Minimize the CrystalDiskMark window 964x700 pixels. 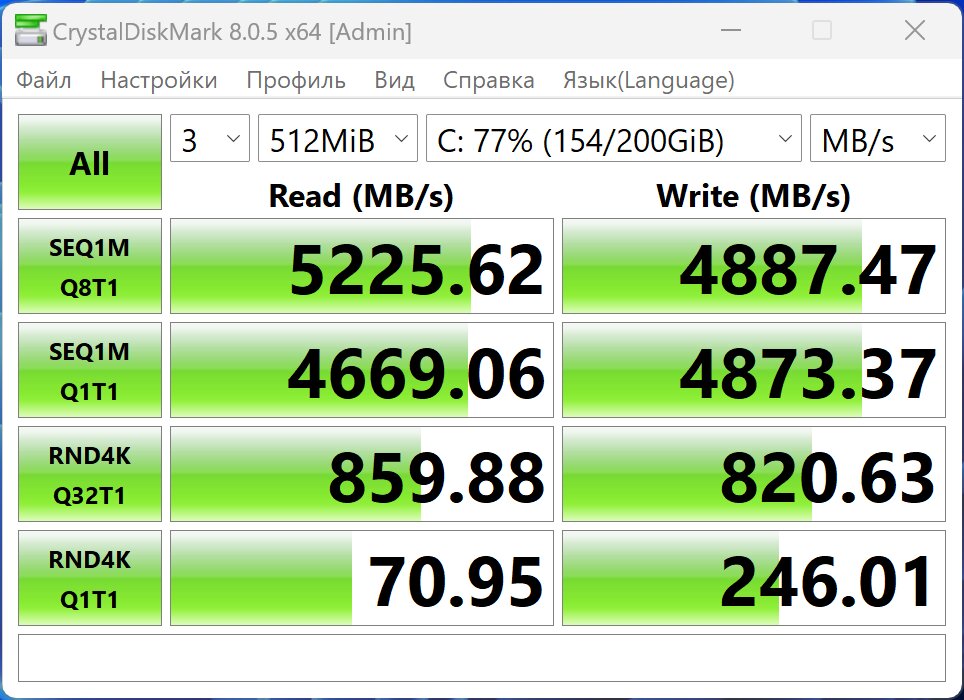point(731,30)
